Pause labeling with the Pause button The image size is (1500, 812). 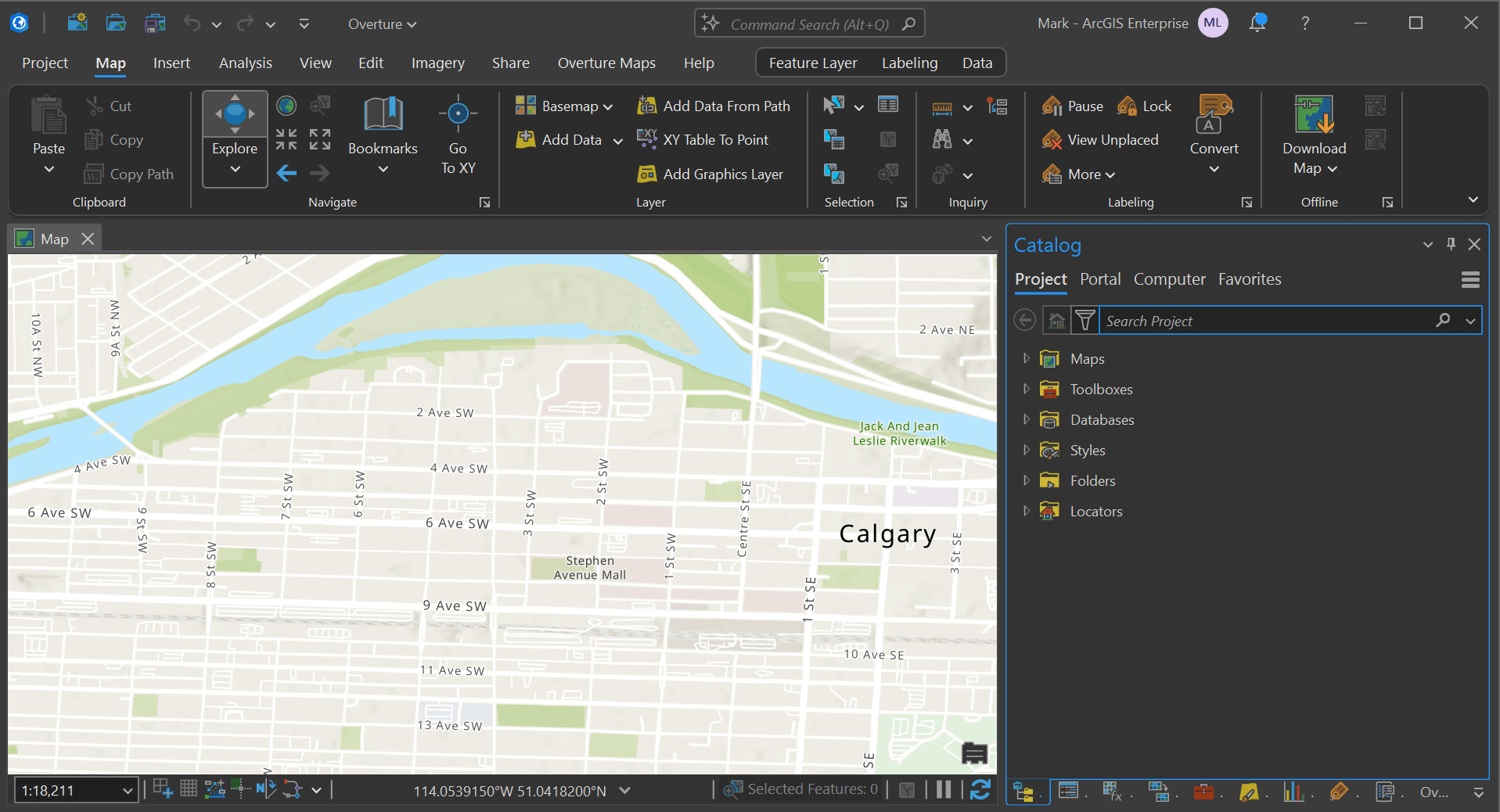[1073, 106]
